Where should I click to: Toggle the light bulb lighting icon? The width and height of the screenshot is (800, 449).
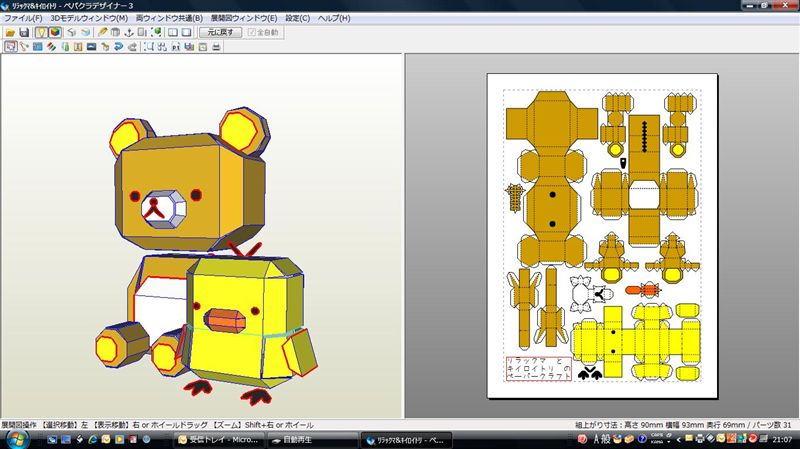click(41, 32)
